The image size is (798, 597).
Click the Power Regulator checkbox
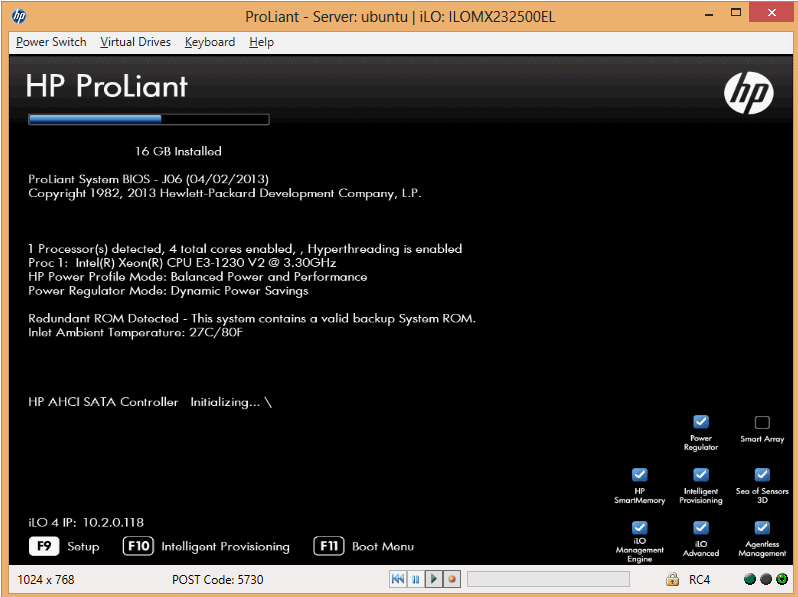click(701, 422)
